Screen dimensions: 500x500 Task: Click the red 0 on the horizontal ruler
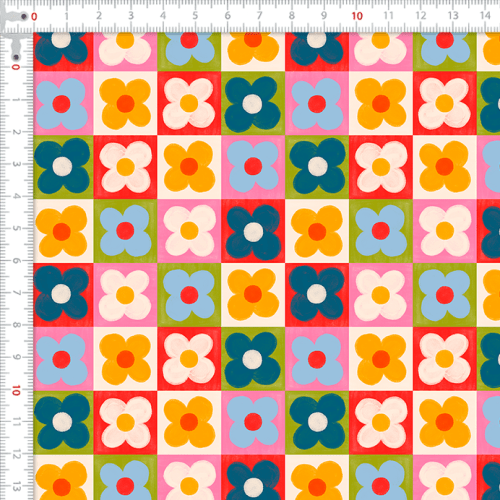[x=34, y=16]
